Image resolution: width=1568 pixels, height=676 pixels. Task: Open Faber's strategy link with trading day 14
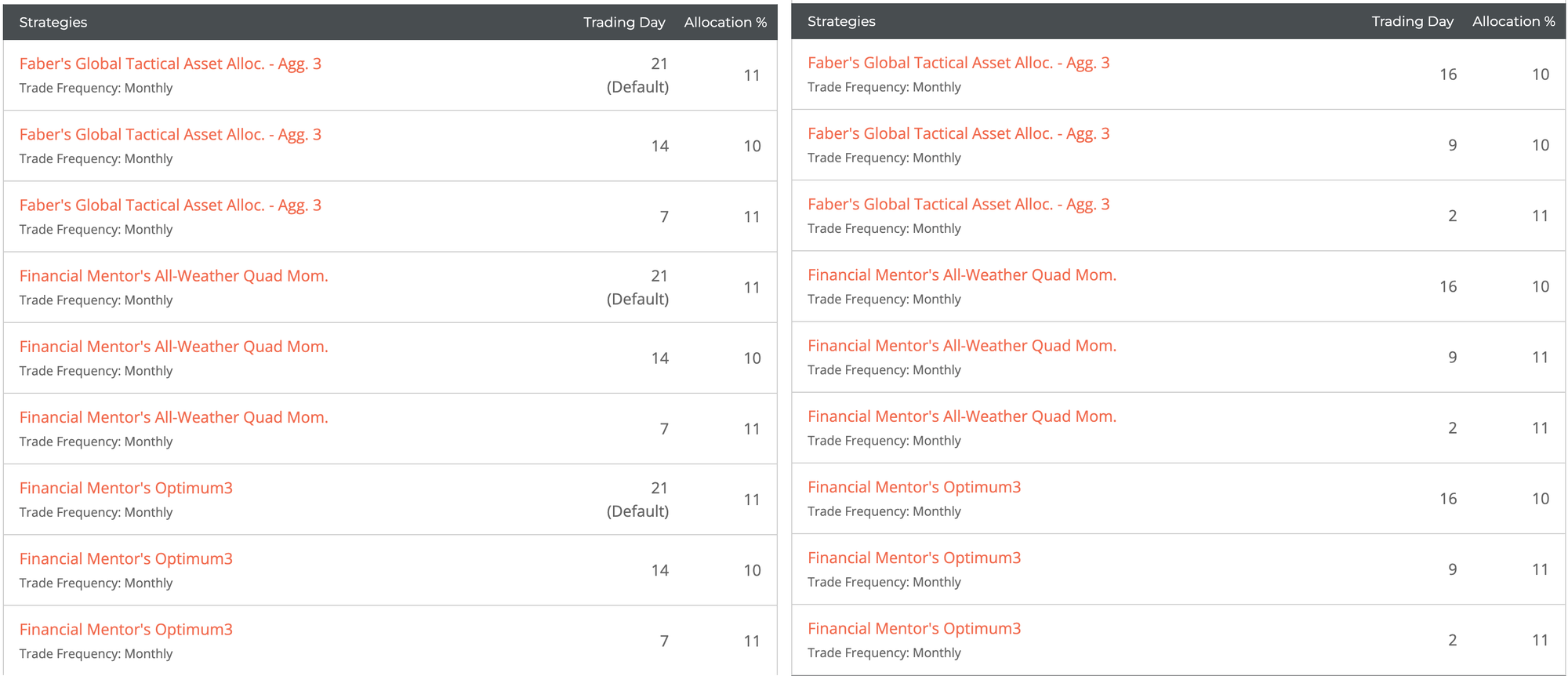pos(170,135)
